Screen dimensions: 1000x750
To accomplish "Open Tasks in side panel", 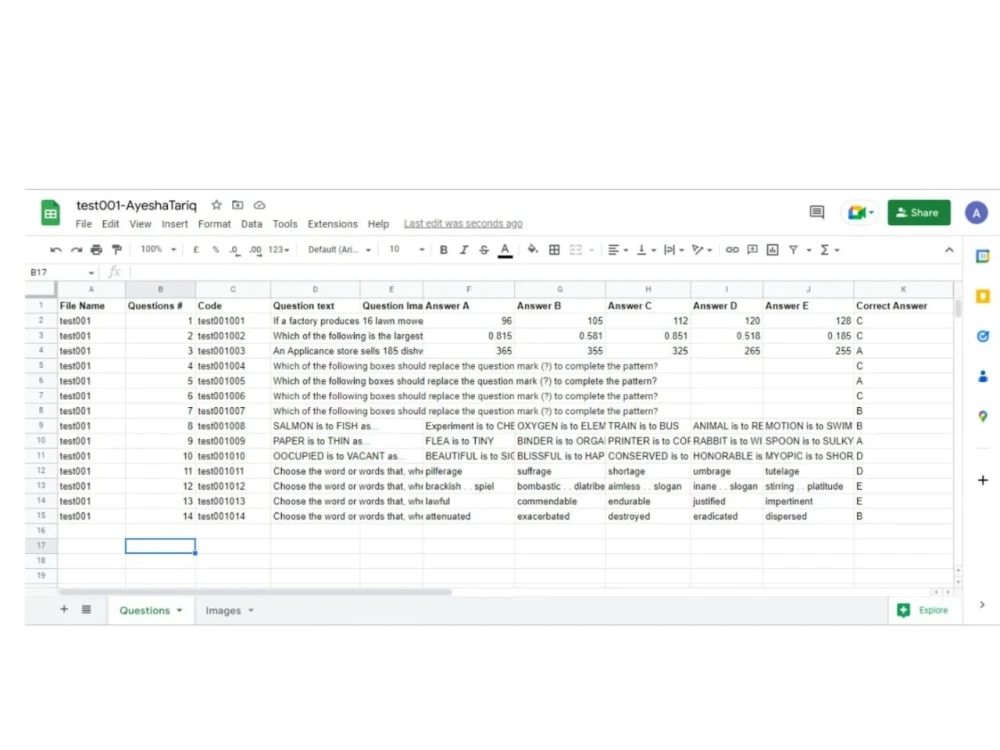I will 983,336.
